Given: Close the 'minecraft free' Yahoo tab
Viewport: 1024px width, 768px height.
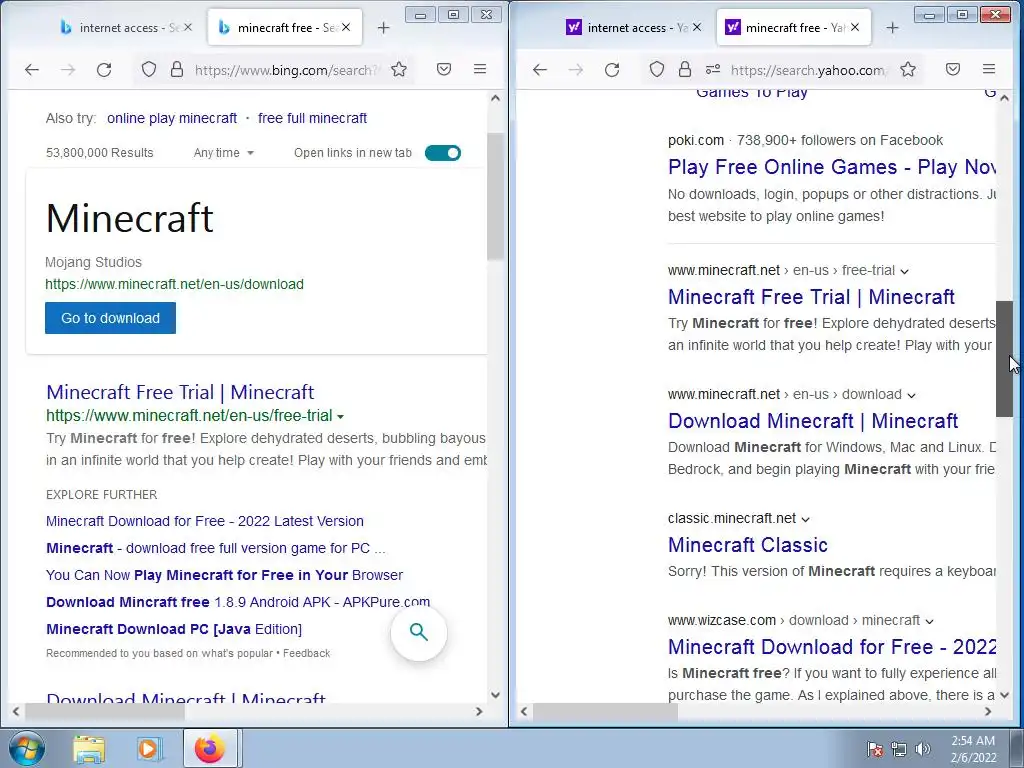Looking at the screenshot, I should 855,27.
